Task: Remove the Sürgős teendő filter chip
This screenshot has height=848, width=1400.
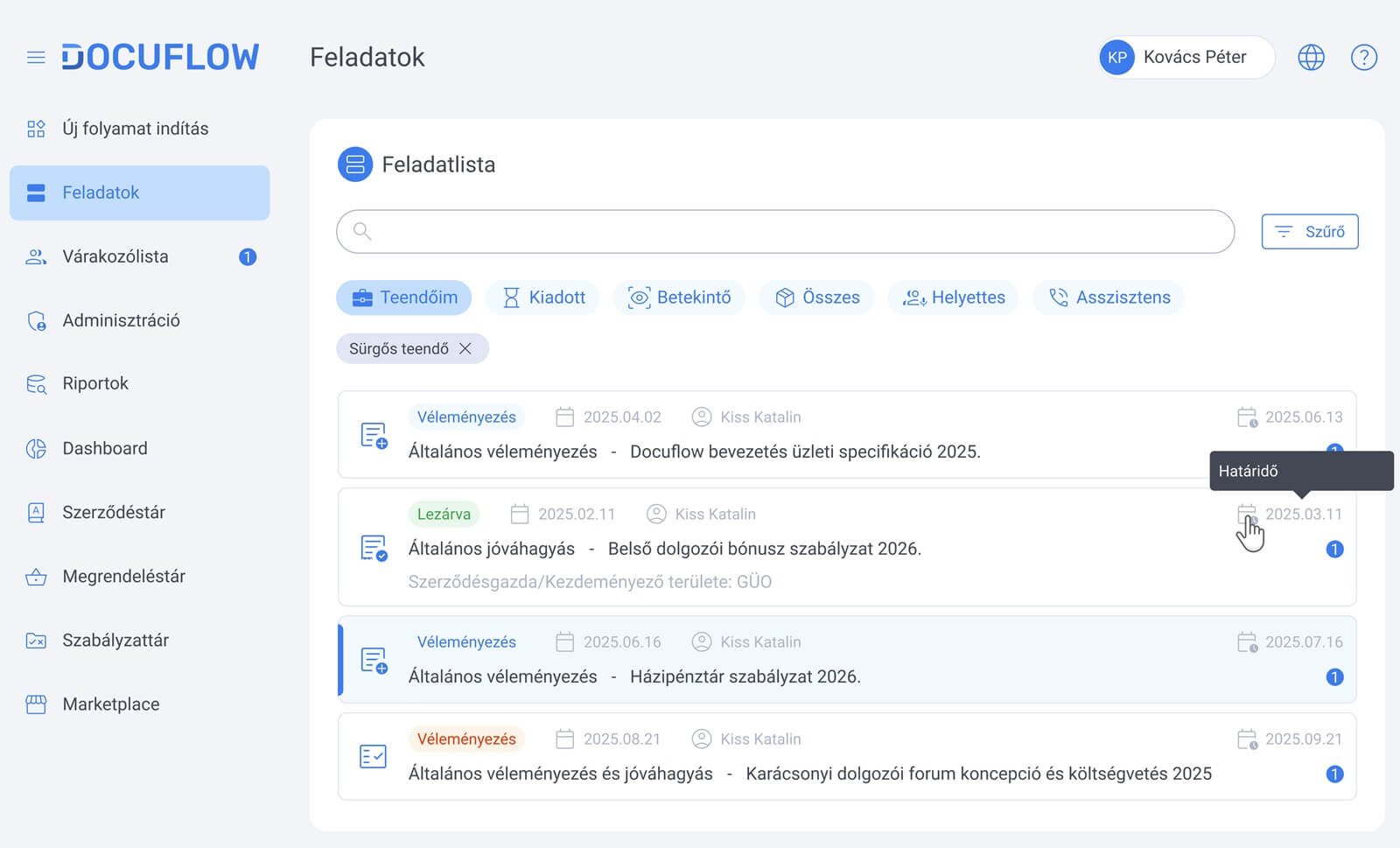Action: pyautogui.click(x=465, y=349)
